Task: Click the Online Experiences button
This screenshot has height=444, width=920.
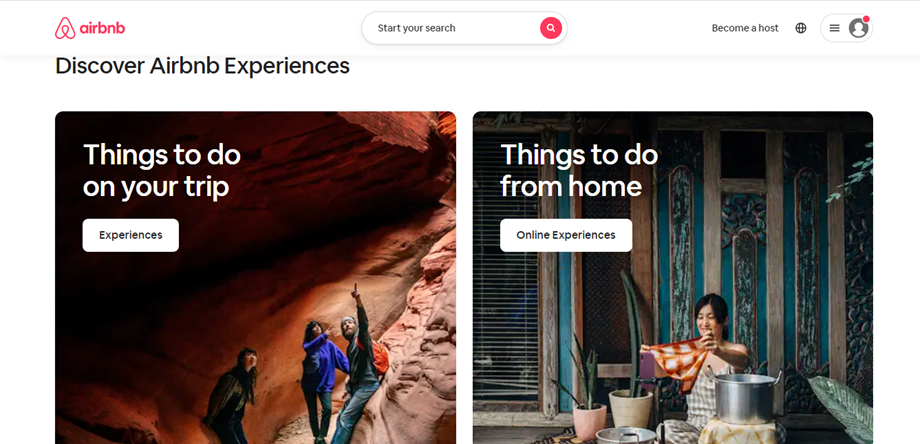Action: 566,235
